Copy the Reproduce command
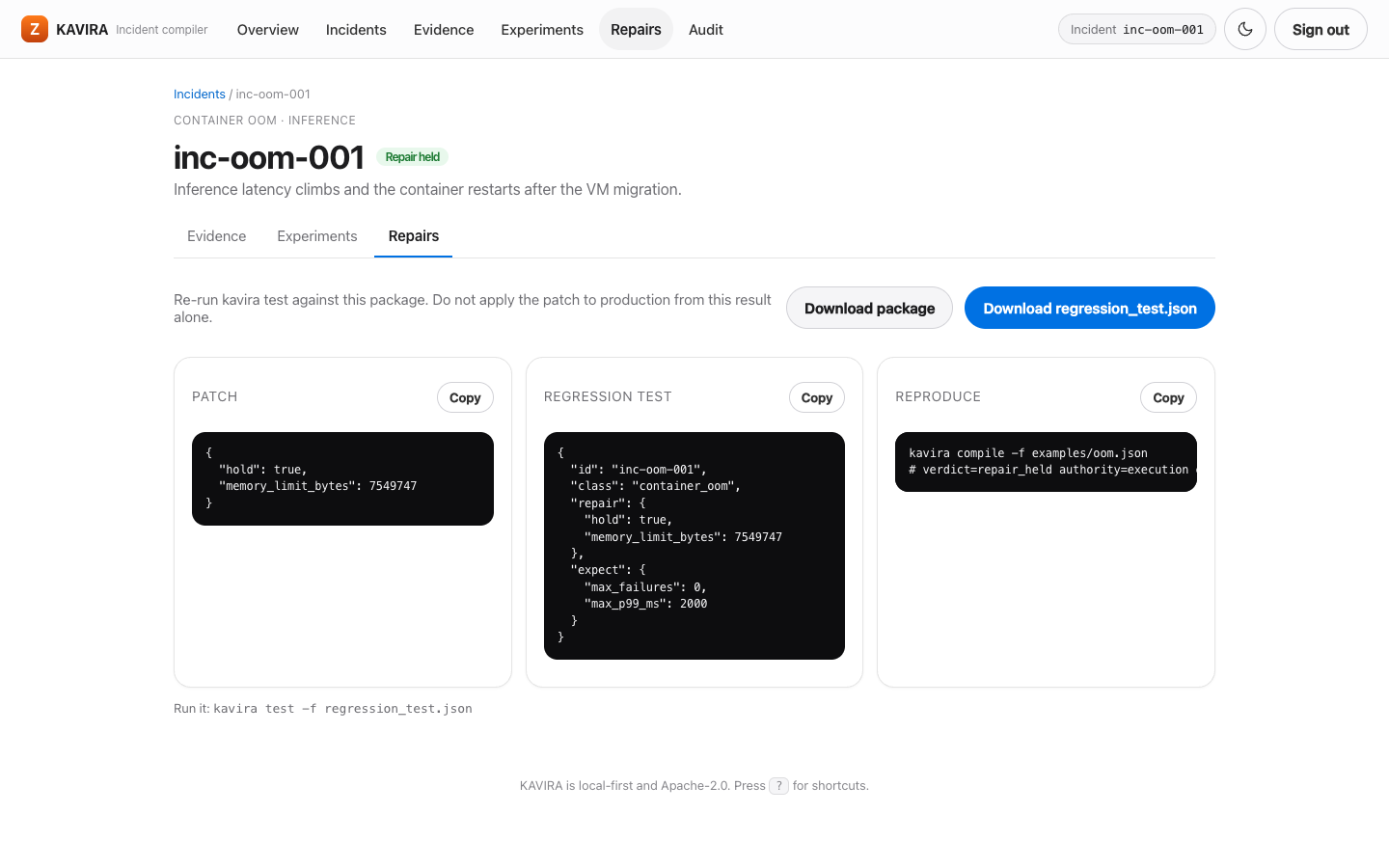Viewport: 1389px width, 868px height. click(x=1168, y=397)
